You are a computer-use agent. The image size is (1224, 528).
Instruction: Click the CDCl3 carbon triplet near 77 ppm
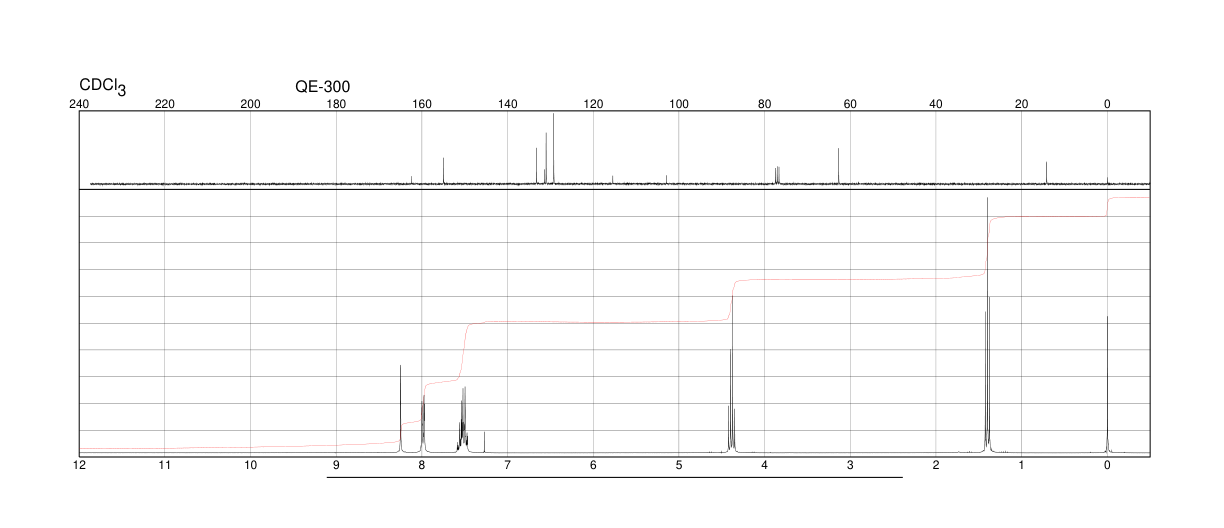point(777,175)
